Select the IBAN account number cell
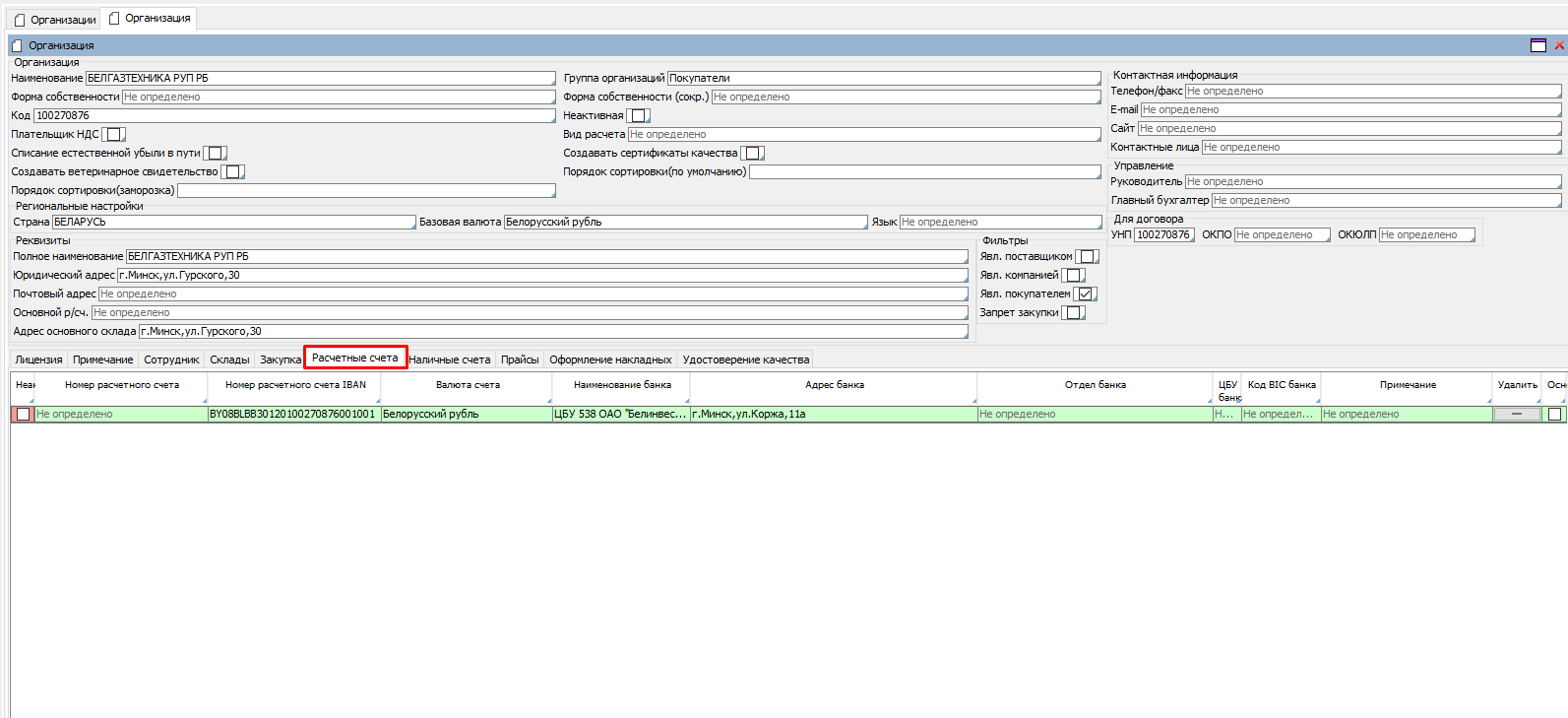This screenshot has height=718, width=1568. pos(293,415)
